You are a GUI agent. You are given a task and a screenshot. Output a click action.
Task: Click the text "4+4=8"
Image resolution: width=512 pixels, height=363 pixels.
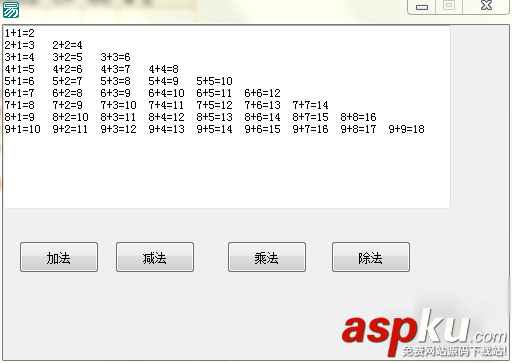click(x=163, y=69)
